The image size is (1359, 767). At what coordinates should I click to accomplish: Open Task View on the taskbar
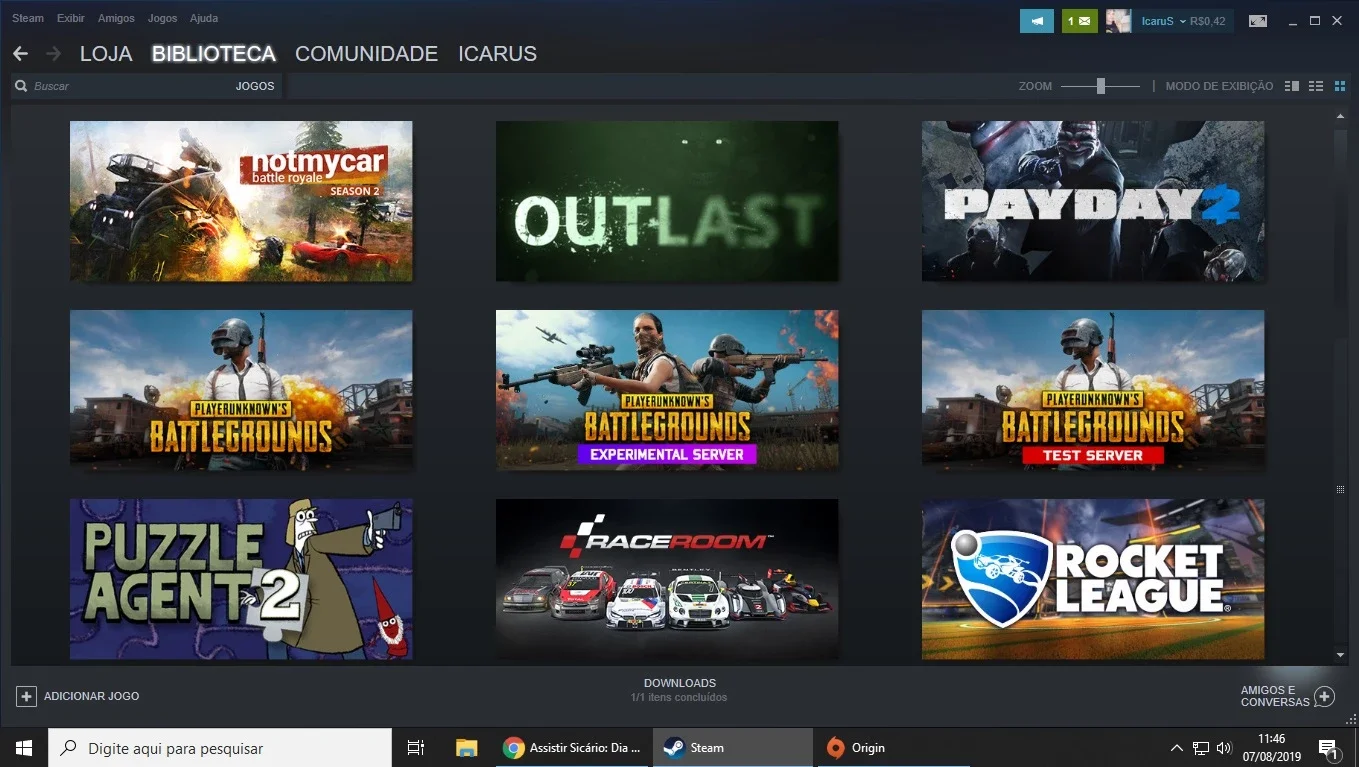(416, 748)
